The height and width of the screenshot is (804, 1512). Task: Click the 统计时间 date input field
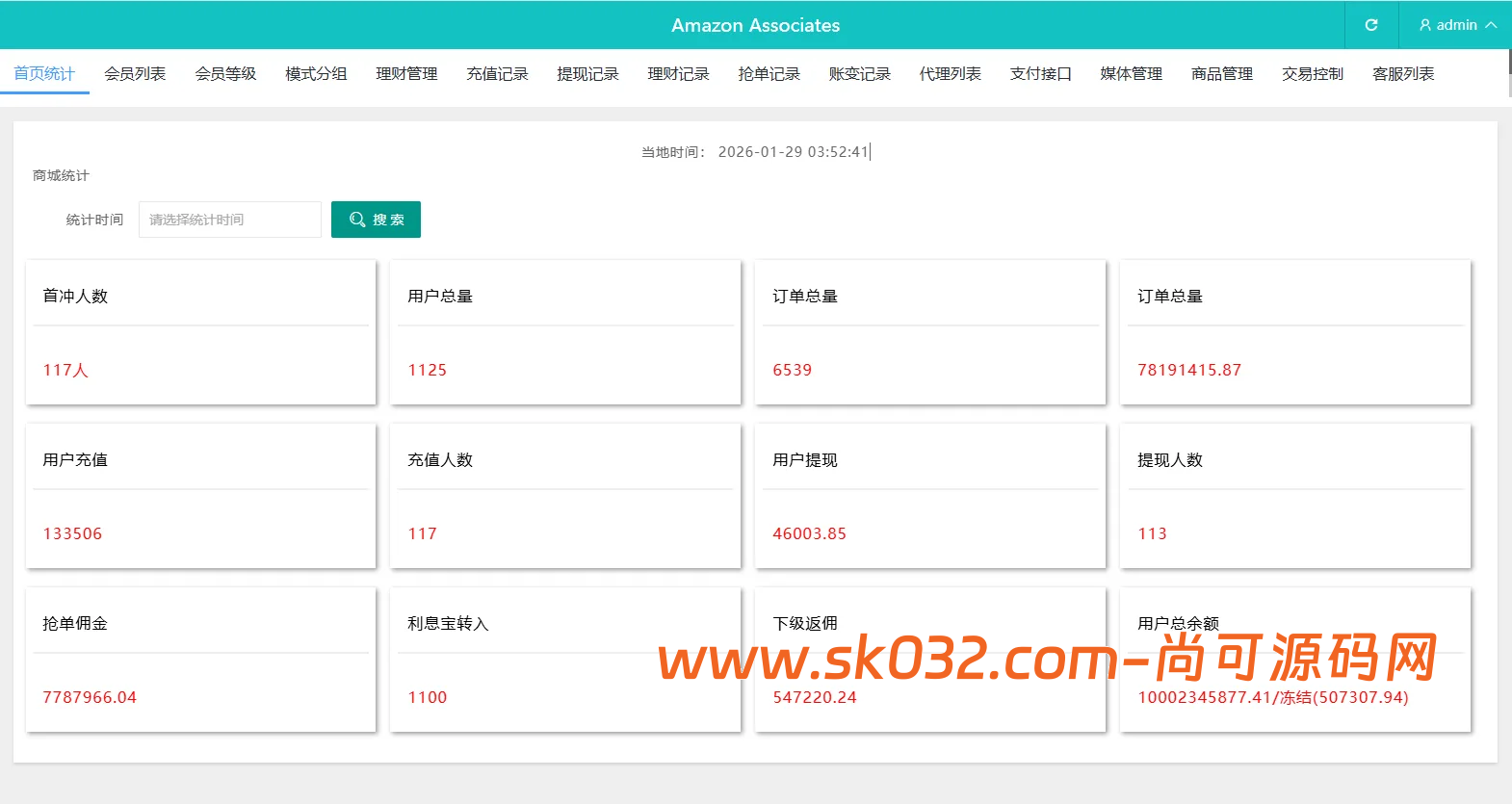click(230, 220)
